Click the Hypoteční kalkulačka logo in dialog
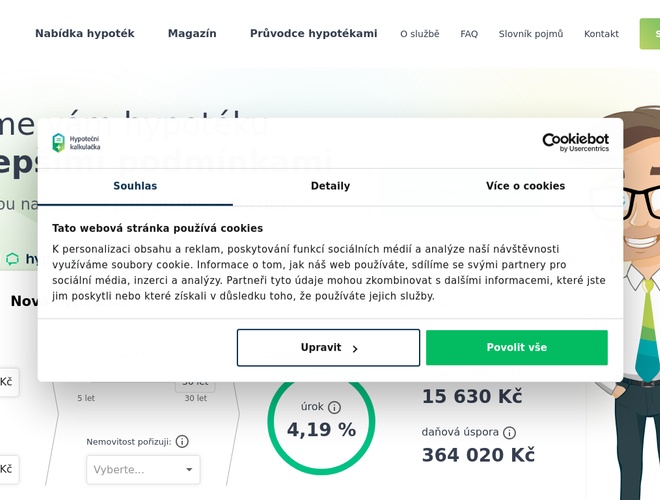 pyautogui.click(x=76, y=143)
